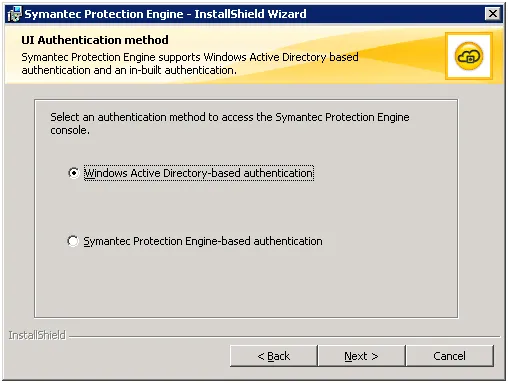Cancel the installation wizard

450,356
